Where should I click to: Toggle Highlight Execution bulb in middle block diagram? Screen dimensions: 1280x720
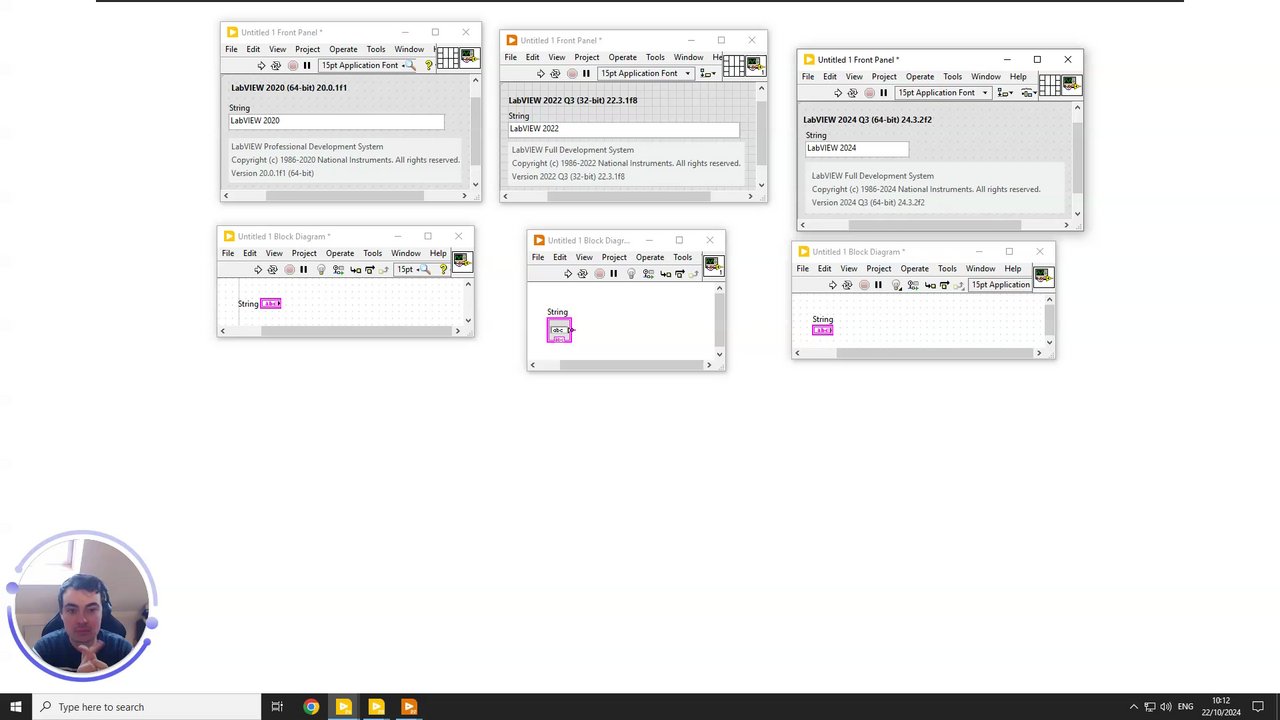pyautogui.click(x=630, y=274)
